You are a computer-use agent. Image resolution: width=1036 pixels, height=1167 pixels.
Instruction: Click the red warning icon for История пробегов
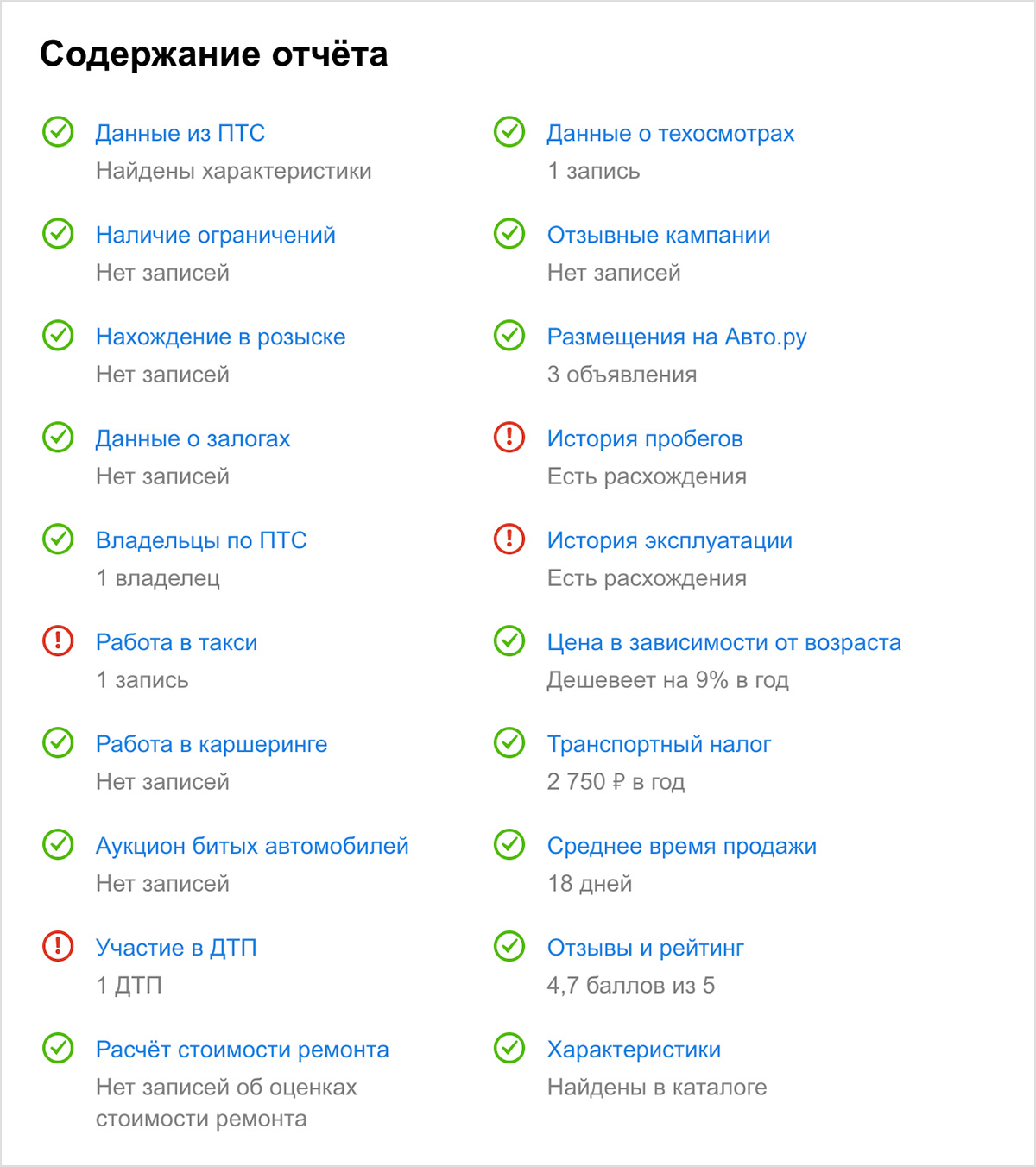[509, 438]
